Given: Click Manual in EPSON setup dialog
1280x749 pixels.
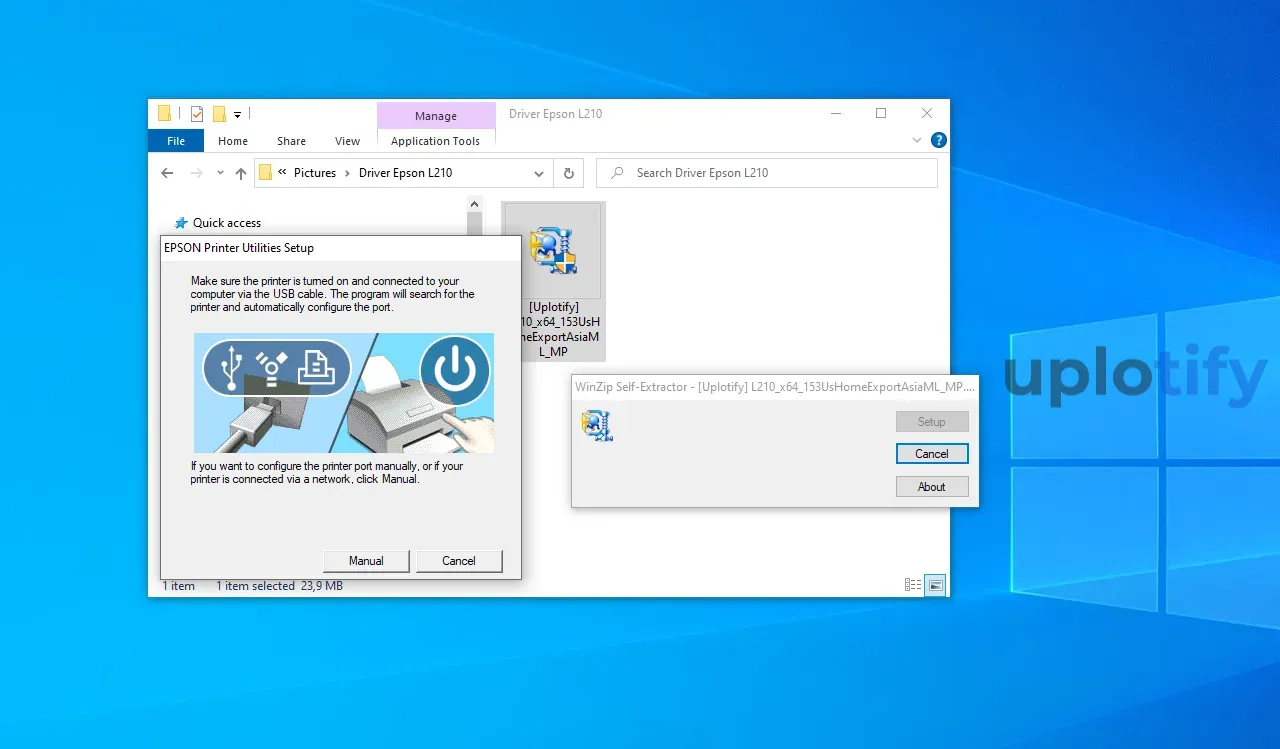Looking at the screenshot, I should 366,561.
